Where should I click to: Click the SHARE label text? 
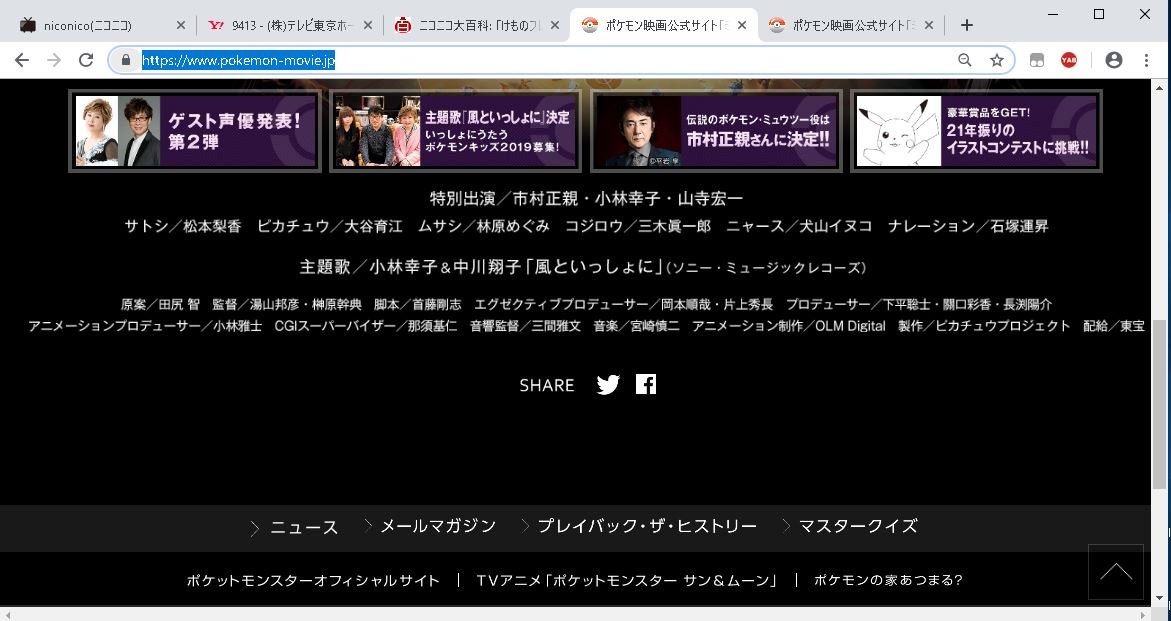(547, 385)
